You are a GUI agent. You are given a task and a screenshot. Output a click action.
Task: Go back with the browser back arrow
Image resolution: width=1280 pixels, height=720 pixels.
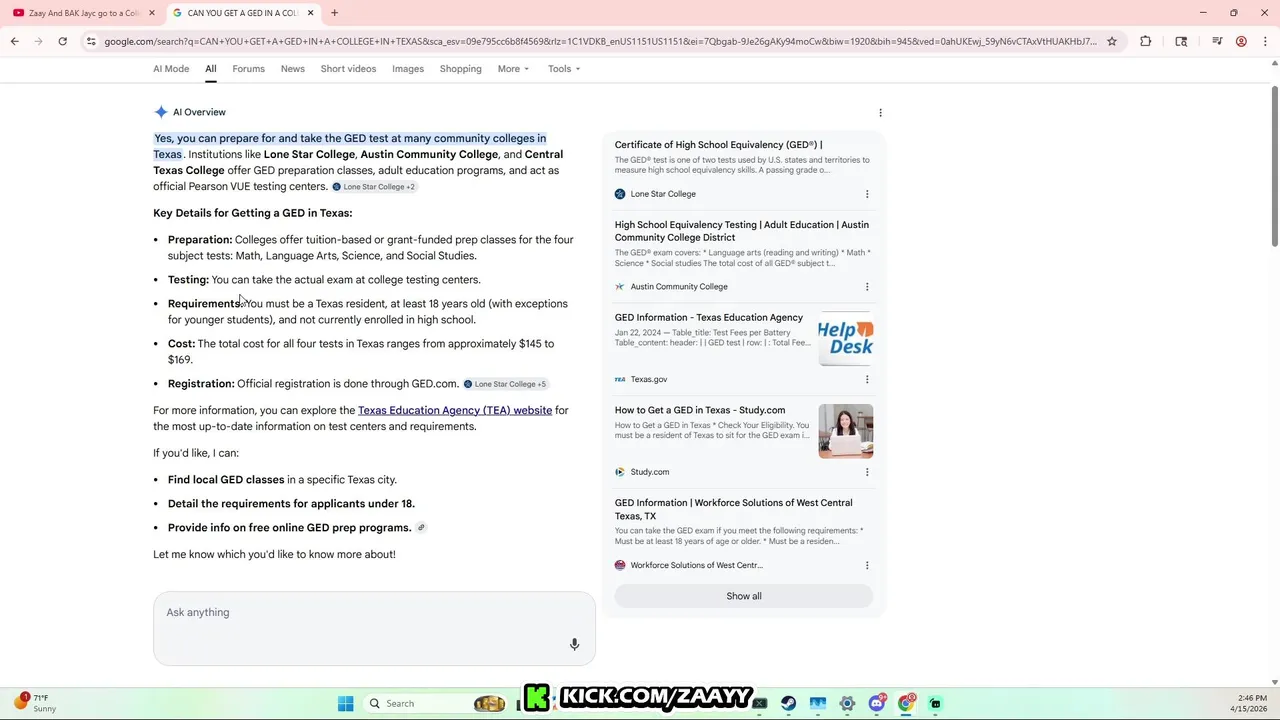click(x=14, y=41)
